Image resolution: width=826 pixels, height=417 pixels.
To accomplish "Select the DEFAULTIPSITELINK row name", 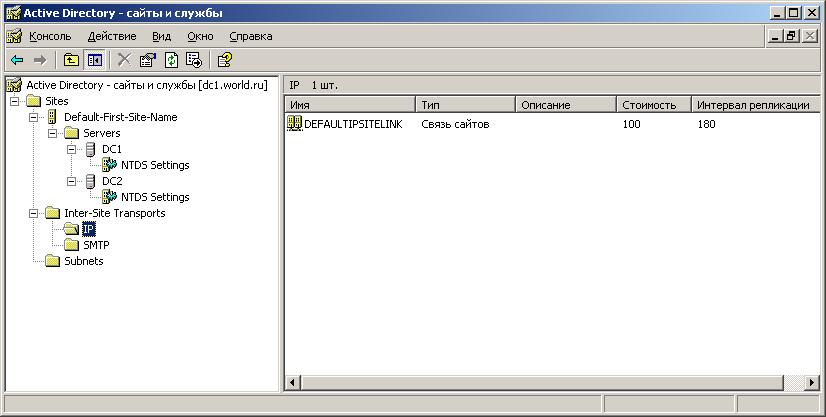I will point(353,124).
